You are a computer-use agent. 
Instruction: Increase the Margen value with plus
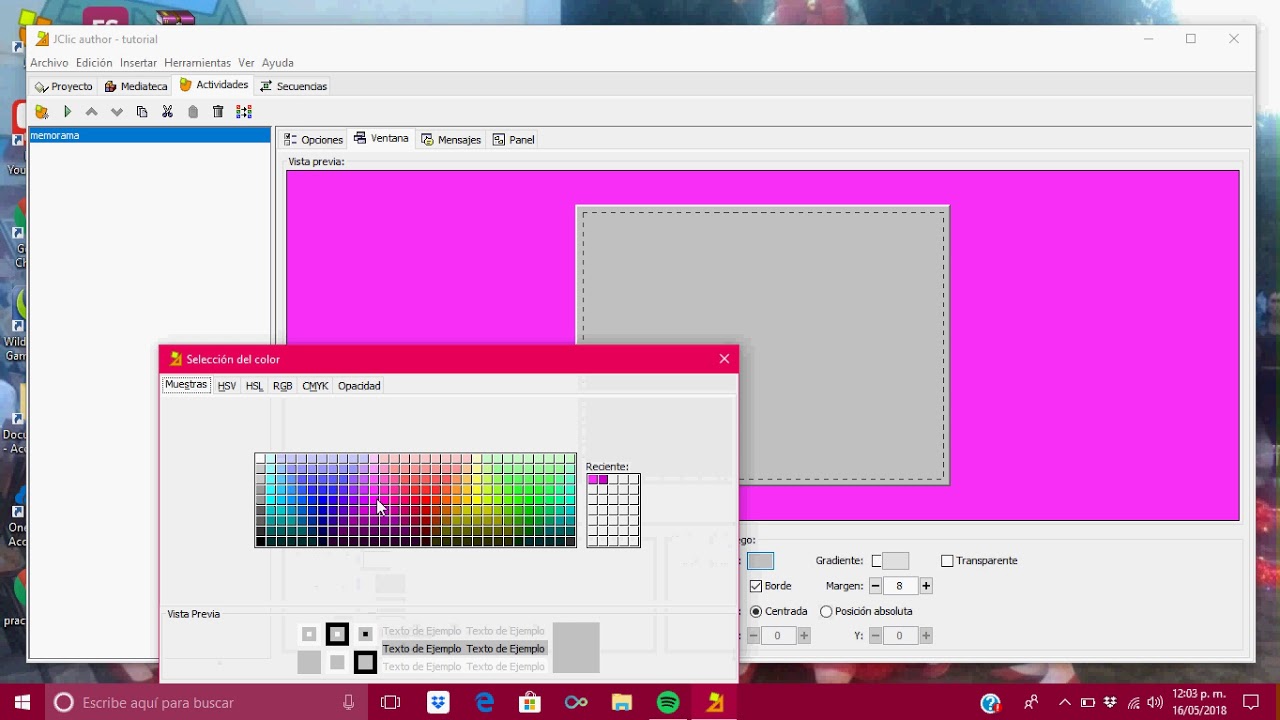926,586
